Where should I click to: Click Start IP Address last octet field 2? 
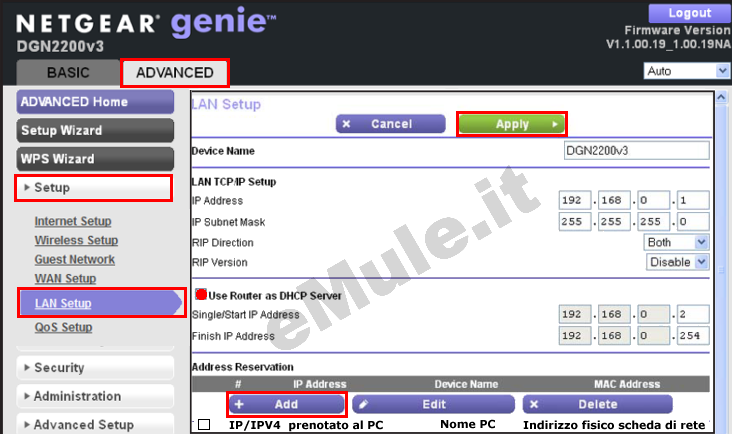click(693, 315)
